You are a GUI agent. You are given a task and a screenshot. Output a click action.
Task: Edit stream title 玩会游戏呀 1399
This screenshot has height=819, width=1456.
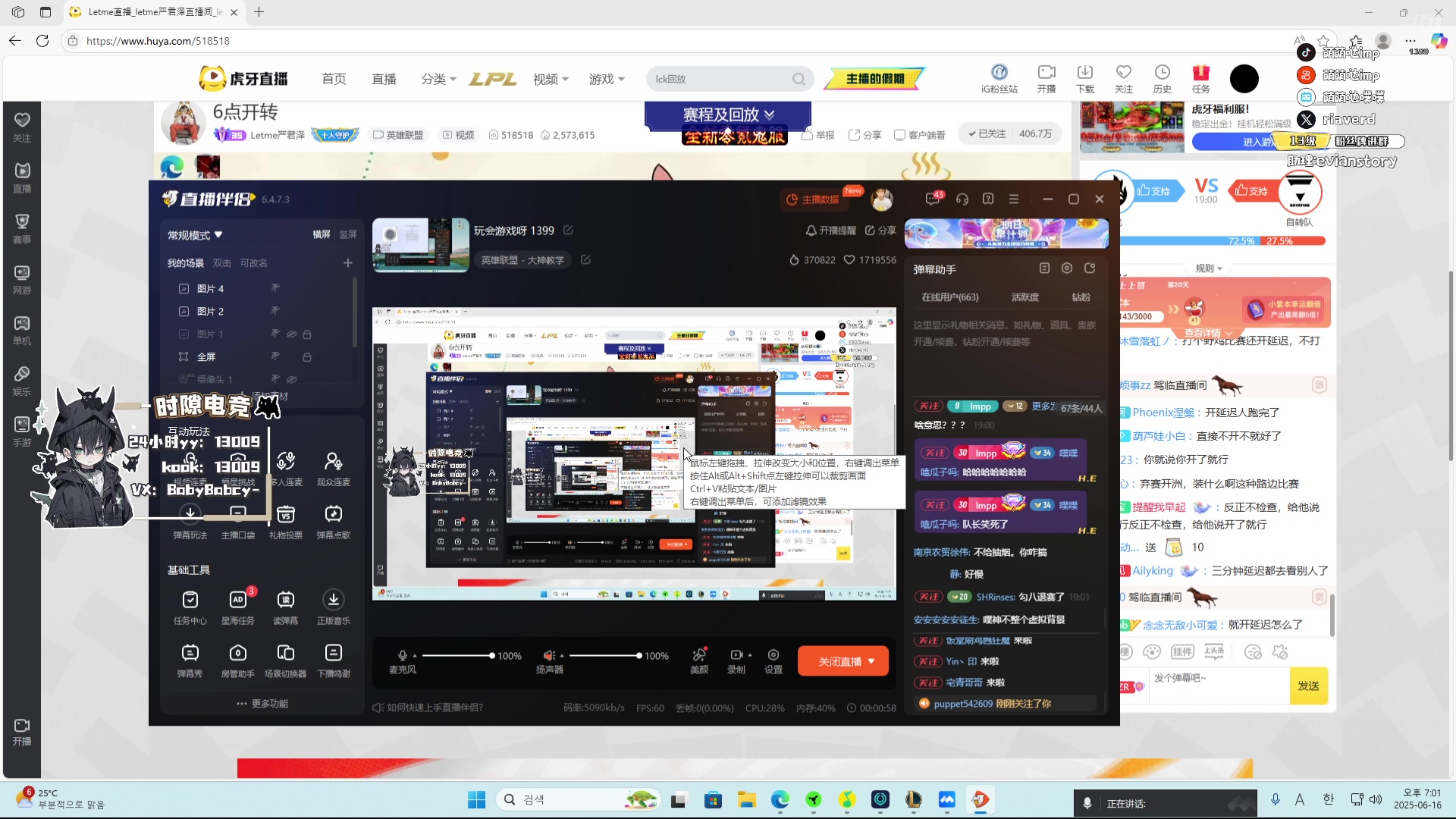[568, 231]
